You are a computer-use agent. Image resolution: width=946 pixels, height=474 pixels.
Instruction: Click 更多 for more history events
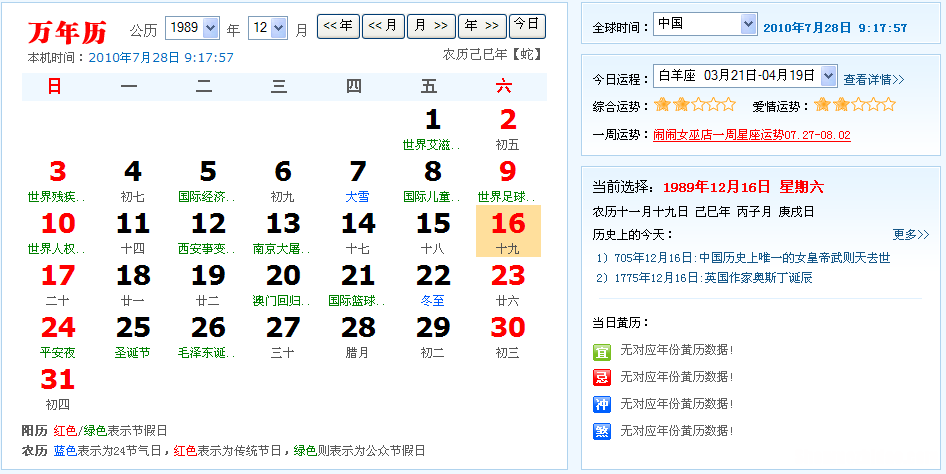point(910,234)
